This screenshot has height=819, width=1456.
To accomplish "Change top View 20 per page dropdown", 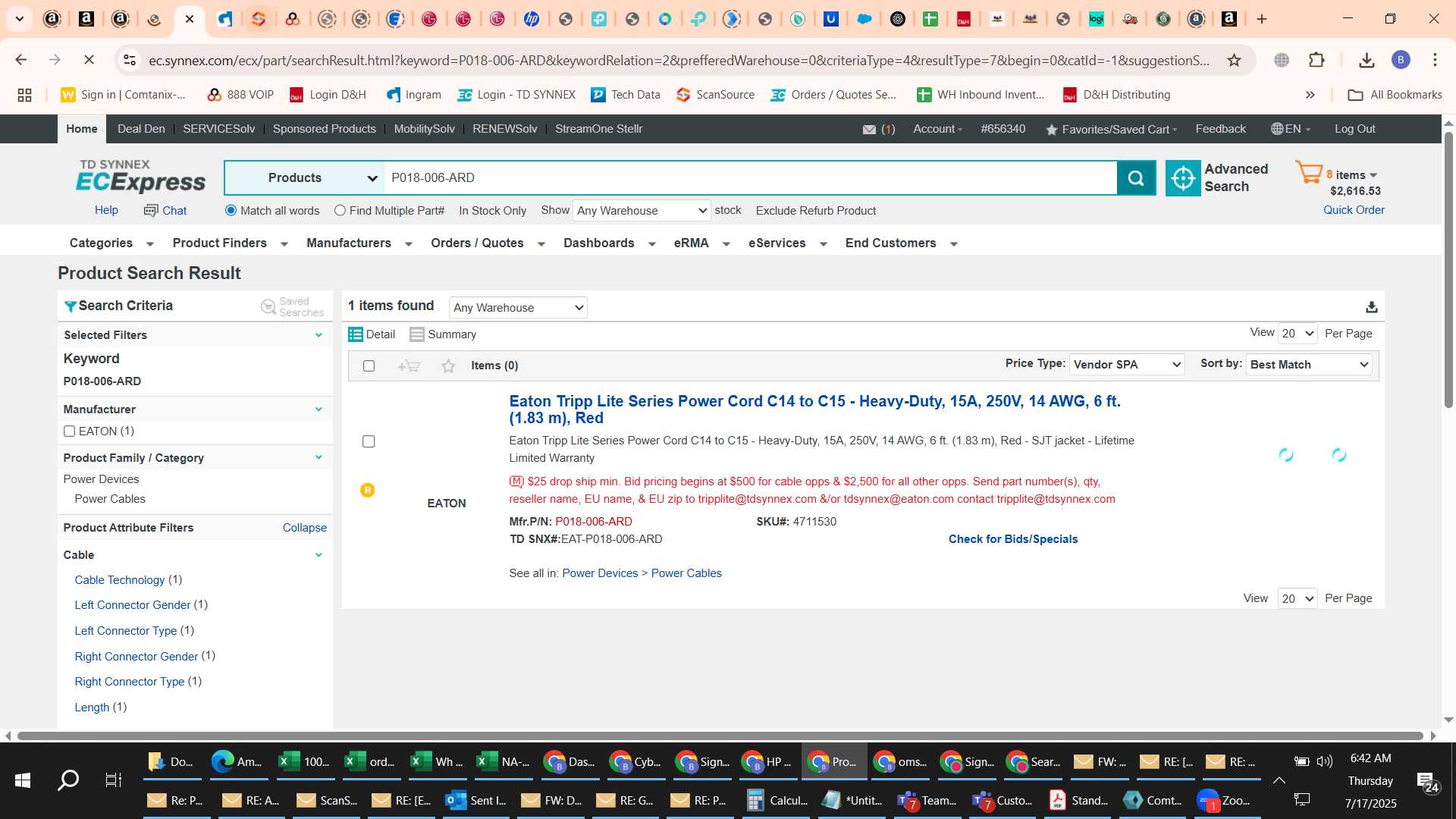I will (1298, 334).
